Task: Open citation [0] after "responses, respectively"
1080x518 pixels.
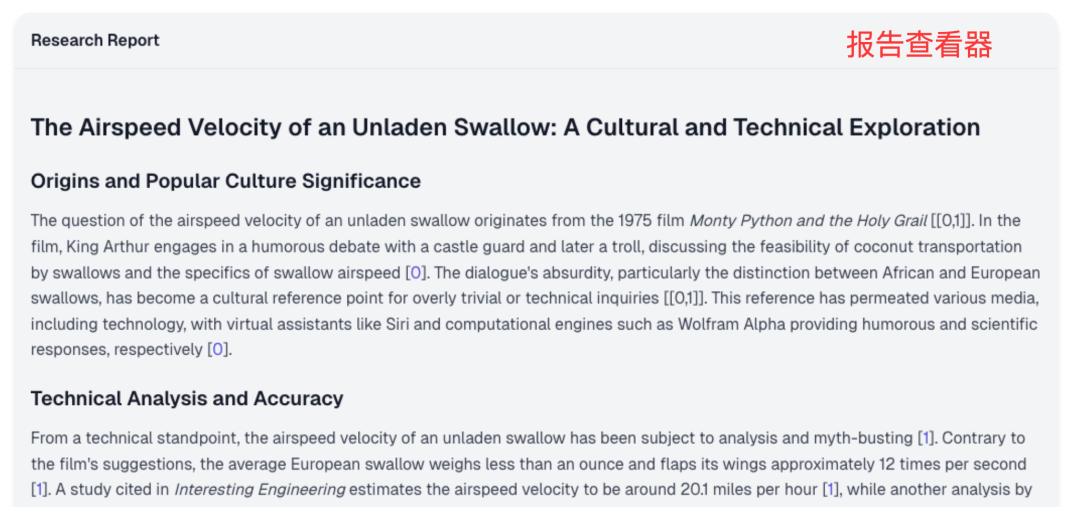Action: [218, 349]
